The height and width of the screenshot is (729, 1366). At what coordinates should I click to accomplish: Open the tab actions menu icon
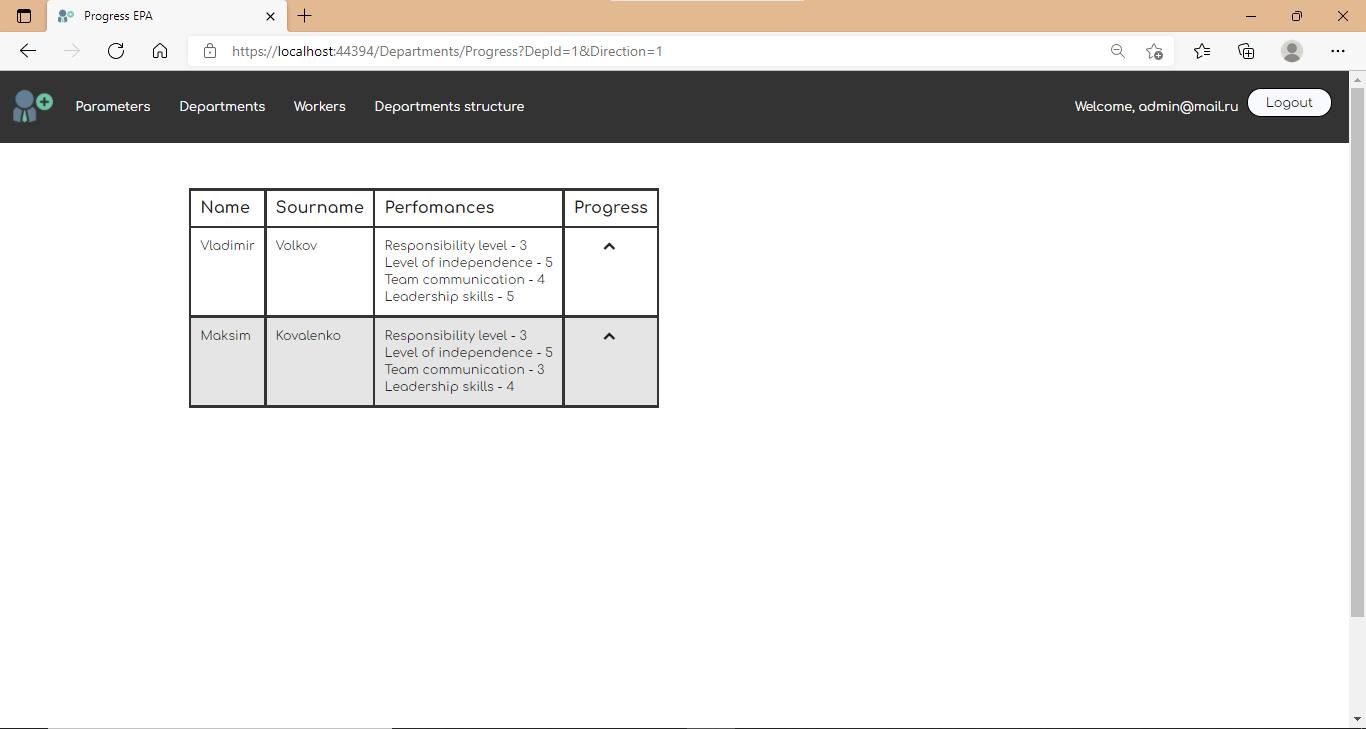[x=24, y=16]
